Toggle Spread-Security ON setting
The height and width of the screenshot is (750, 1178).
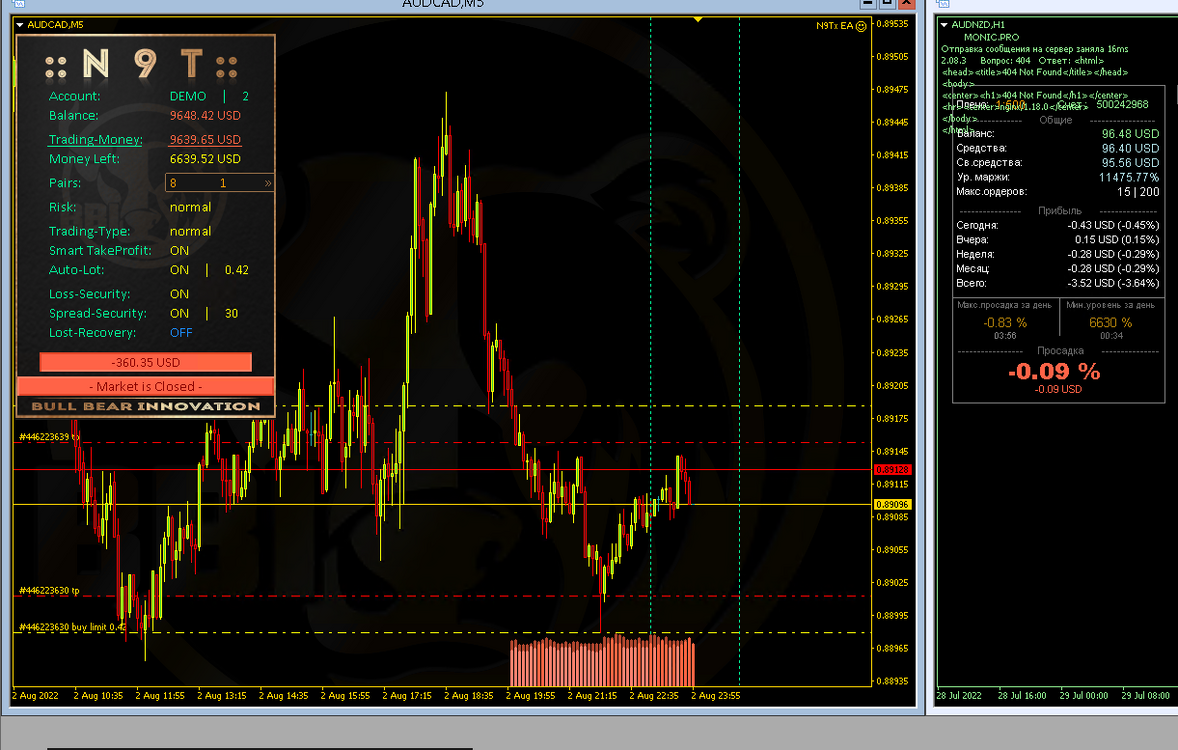point(180,313)
